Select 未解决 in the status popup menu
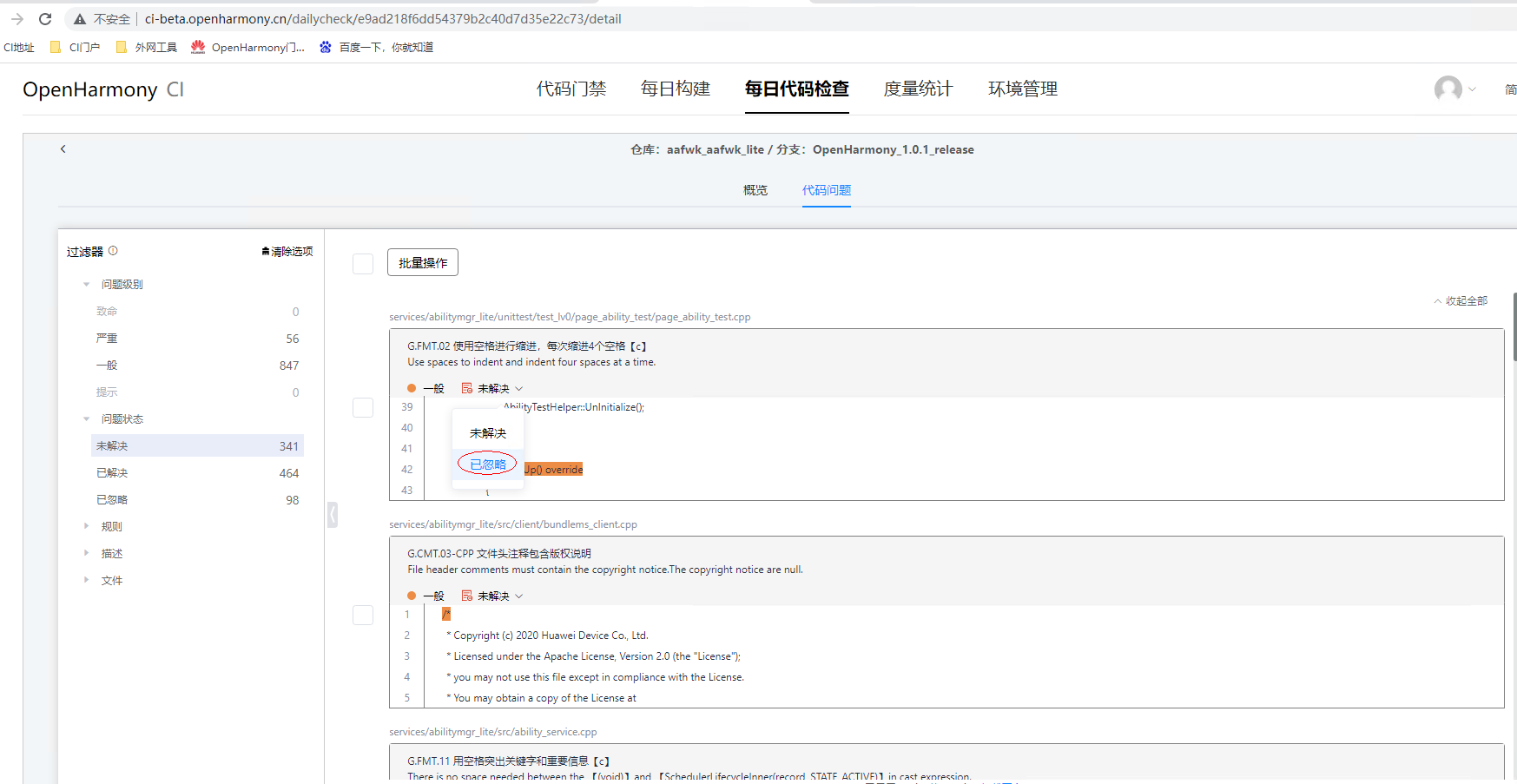The image size is (1517, 784). (x=488, y=433)
